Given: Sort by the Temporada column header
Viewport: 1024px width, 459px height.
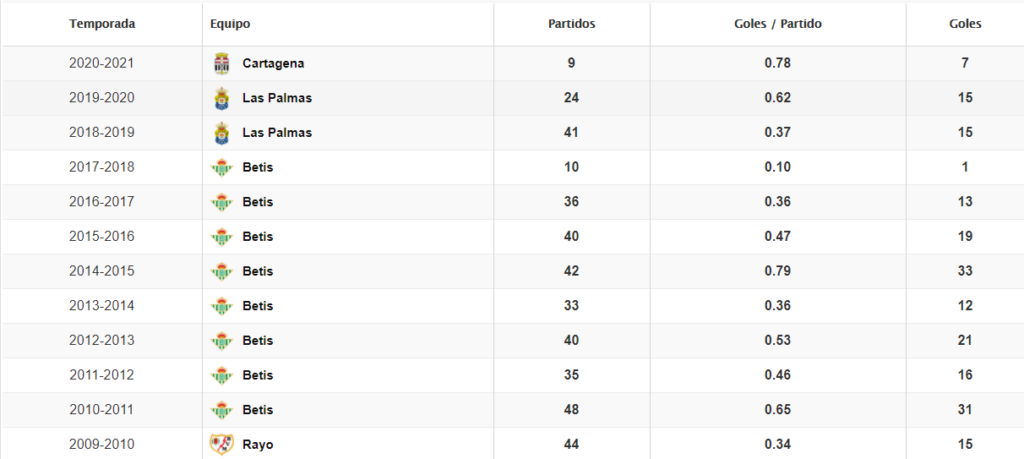Looking at the screenshot, I should tap(102, 23).
